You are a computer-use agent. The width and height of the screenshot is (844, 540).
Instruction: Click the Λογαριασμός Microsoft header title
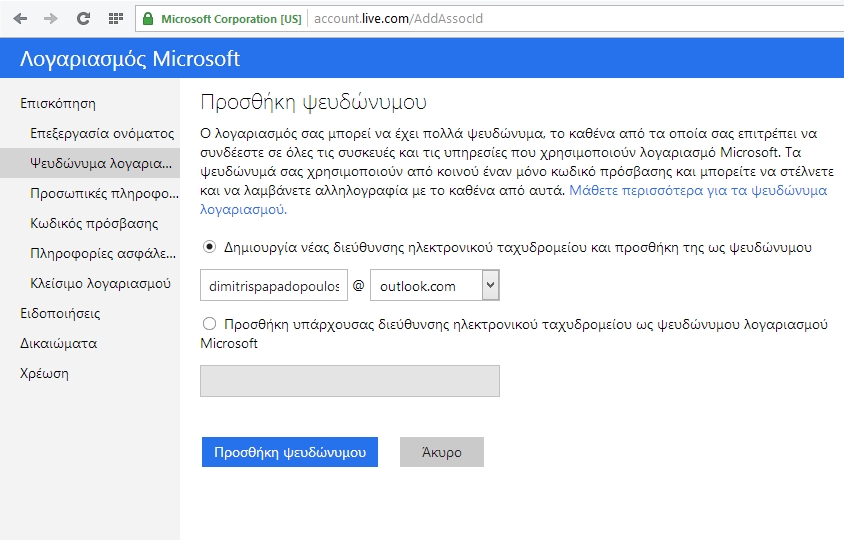[130, 58]
